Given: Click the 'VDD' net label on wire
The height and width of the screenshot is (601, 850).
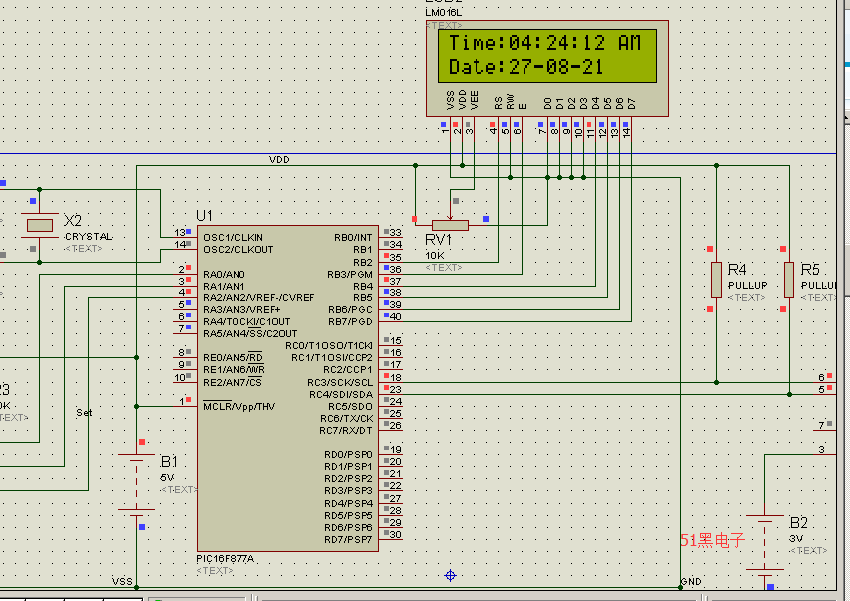Looking at the screenshot, I should point(279,159).
